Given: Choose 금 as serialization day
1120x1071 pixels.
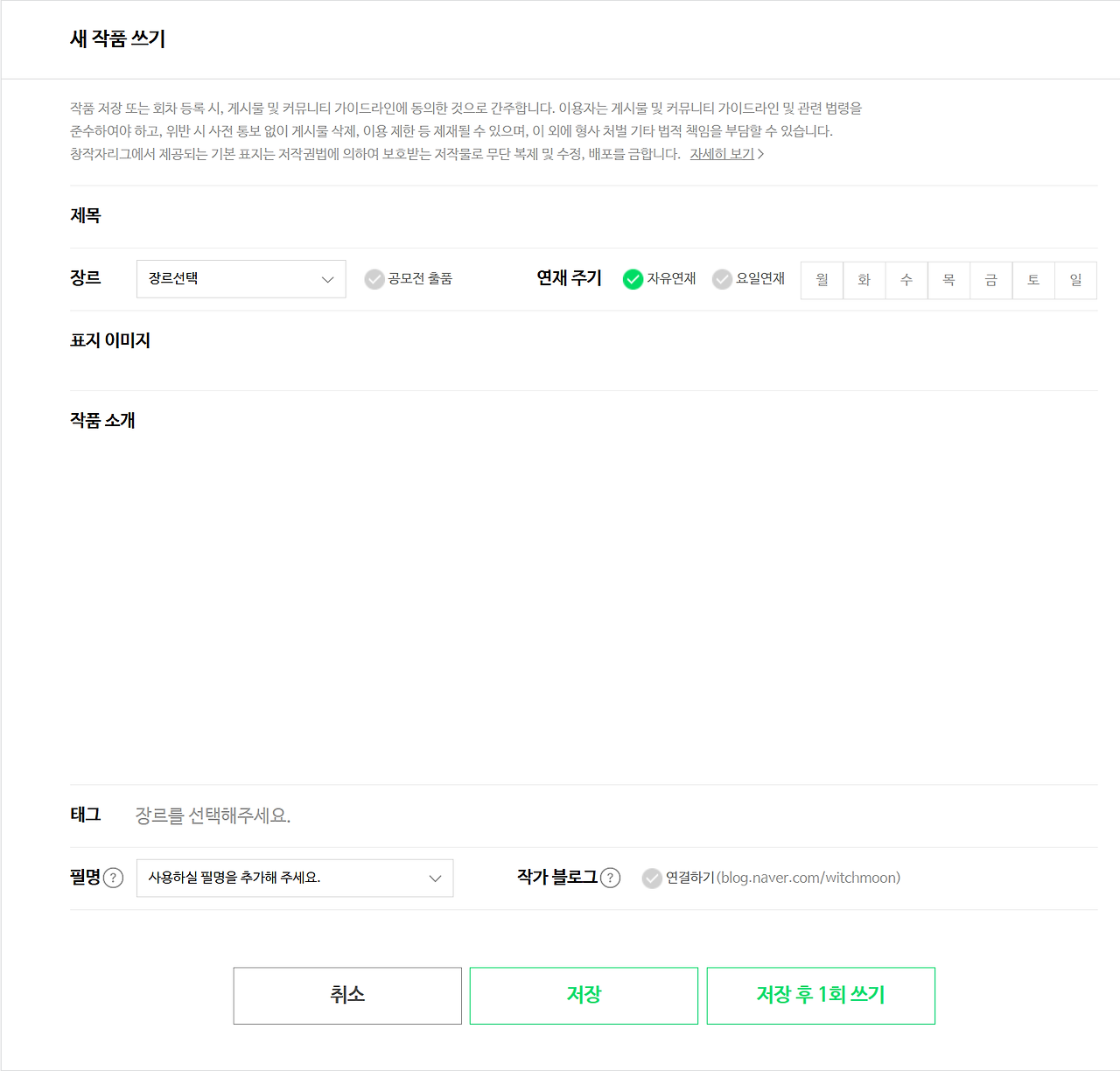Looking at the screenshot, I should tap(991, 280).
